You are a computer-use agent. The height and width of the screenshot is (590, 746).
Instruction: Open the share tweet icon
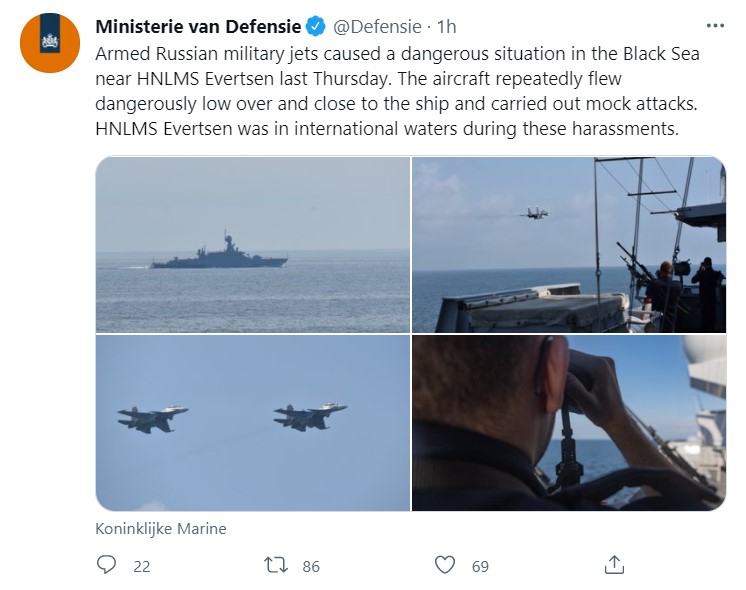tap(615, 566)
